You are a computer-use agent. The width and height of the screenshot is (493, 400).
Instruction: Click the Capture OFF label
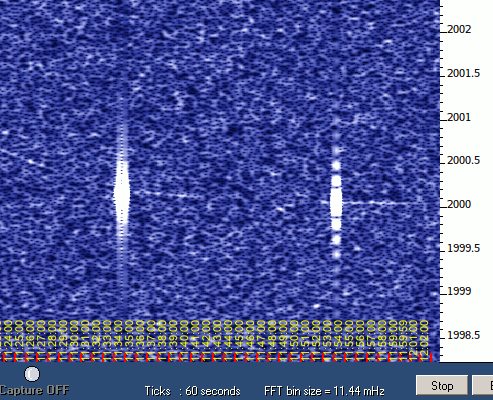tap(34, 390)
